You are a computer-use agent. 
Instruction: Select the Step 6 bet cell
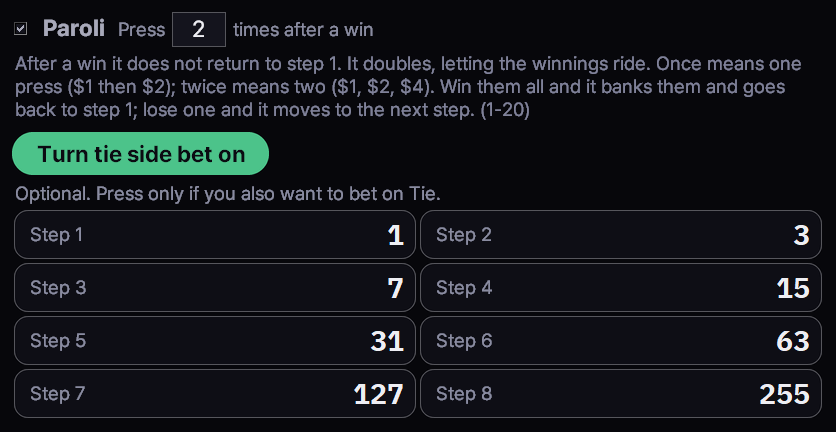[621, 340]
